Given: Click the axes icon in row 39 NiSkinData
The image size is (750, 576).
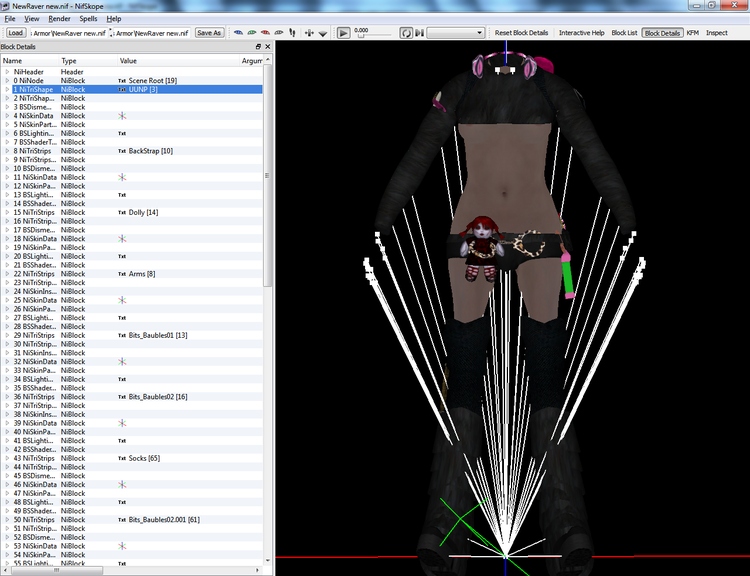Looking at the screenshot, I should [x=122, y=423].
